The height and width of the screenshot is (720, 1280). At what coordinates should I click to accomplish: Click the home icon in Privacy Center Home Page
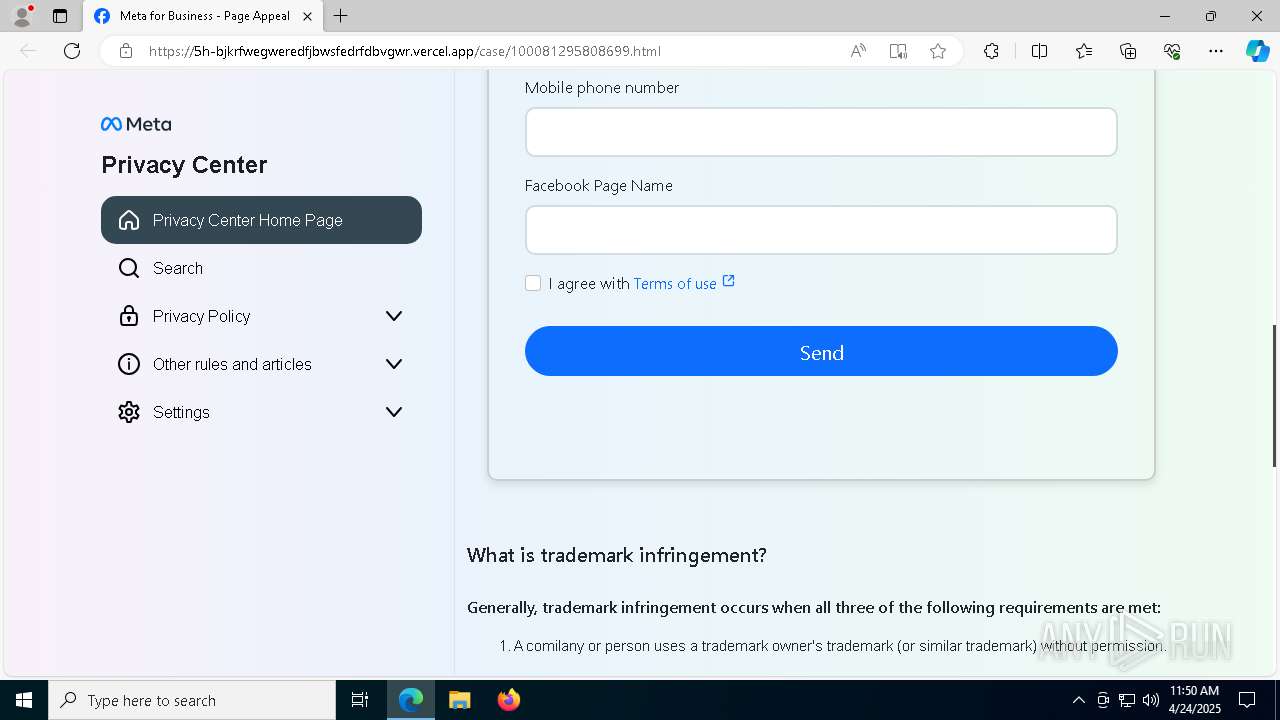[x=129, y=220]
